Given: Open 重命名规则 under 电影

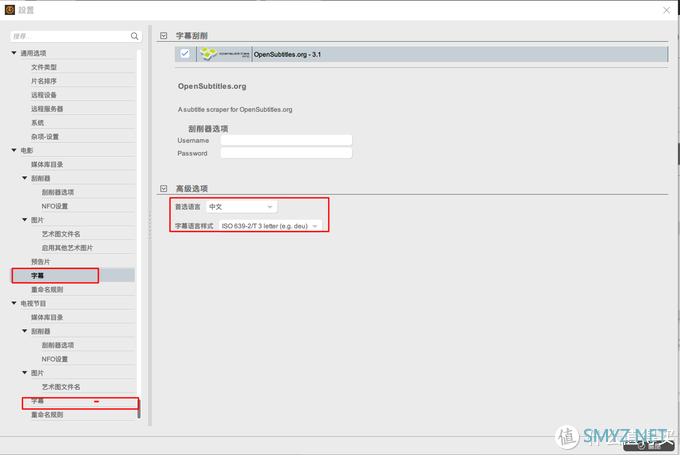Looking at the screenshot, I should 47,289.
